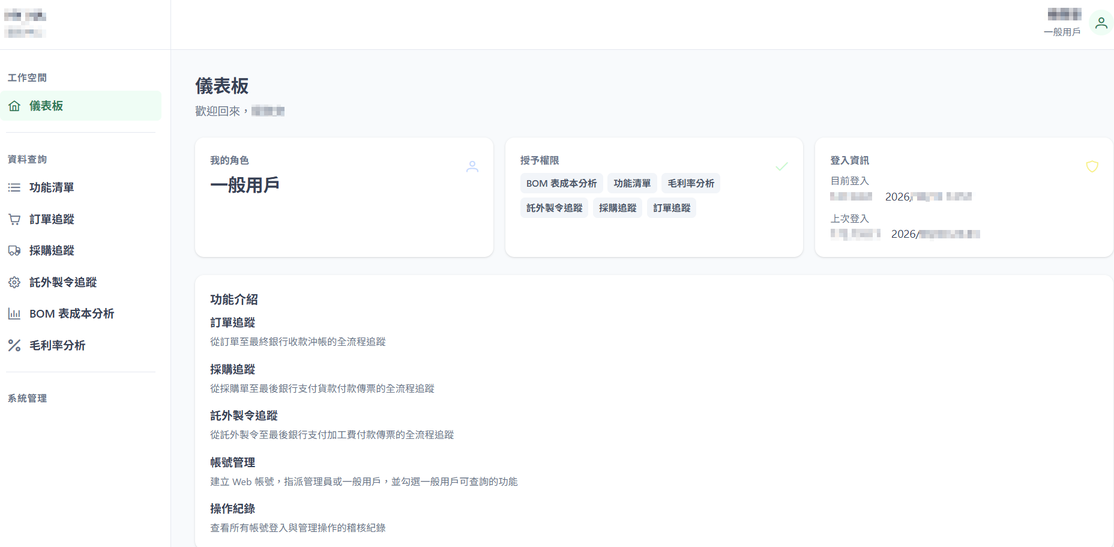Click the 查看所有帳號登入 description line
Viewport: 1114px width, 547px height.
pos(298,528)
